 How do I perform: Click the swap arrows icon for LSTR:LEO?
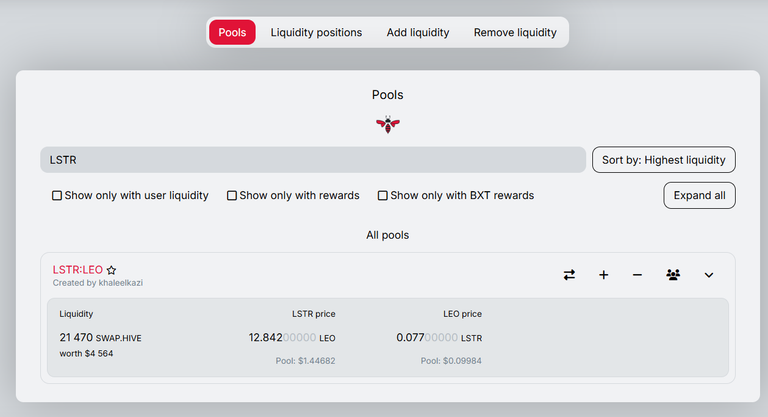pyautogui.click(x=569, y=275)
